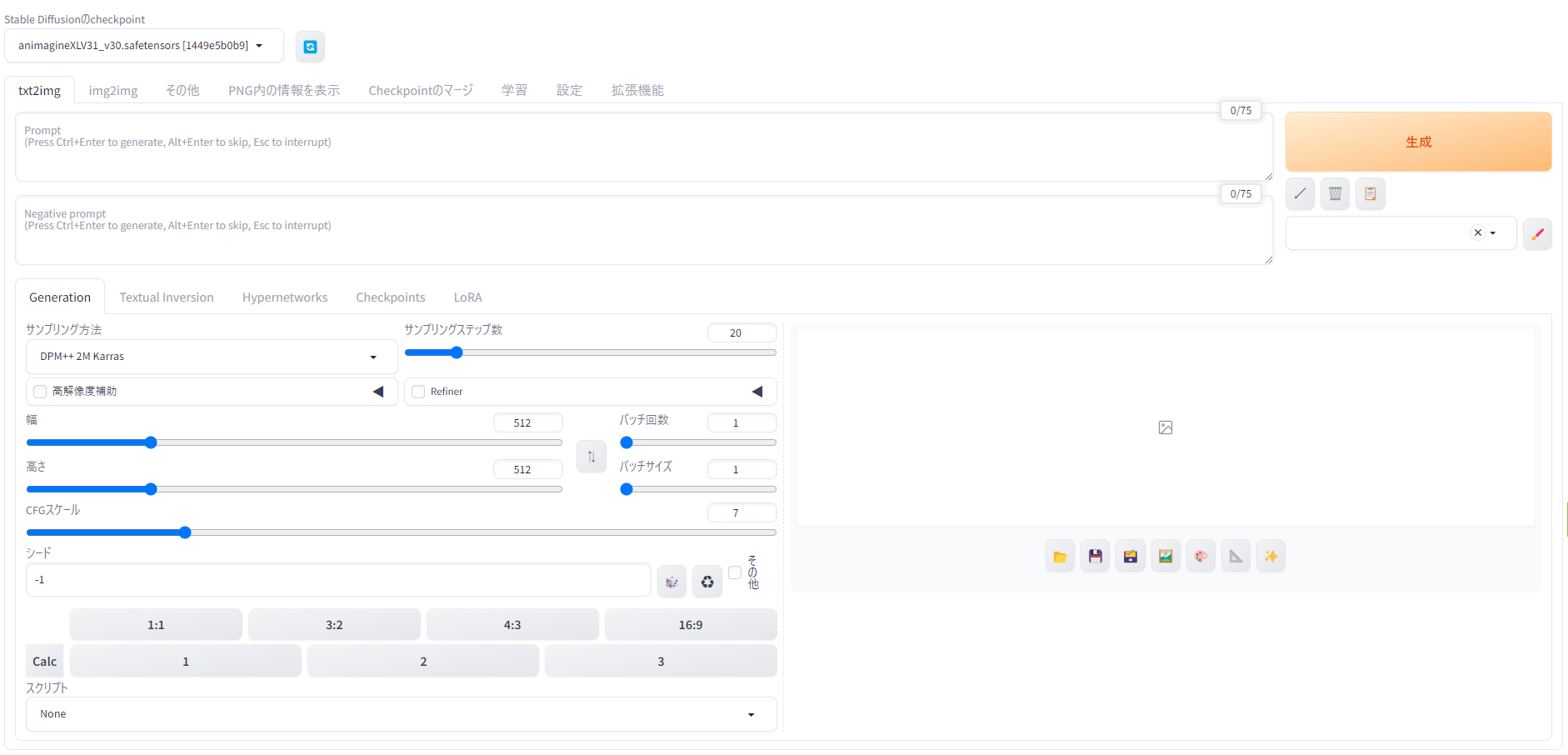Go to the Checkpointのマージ tab
Viewport: 1568px width, 755px height.
421,90
